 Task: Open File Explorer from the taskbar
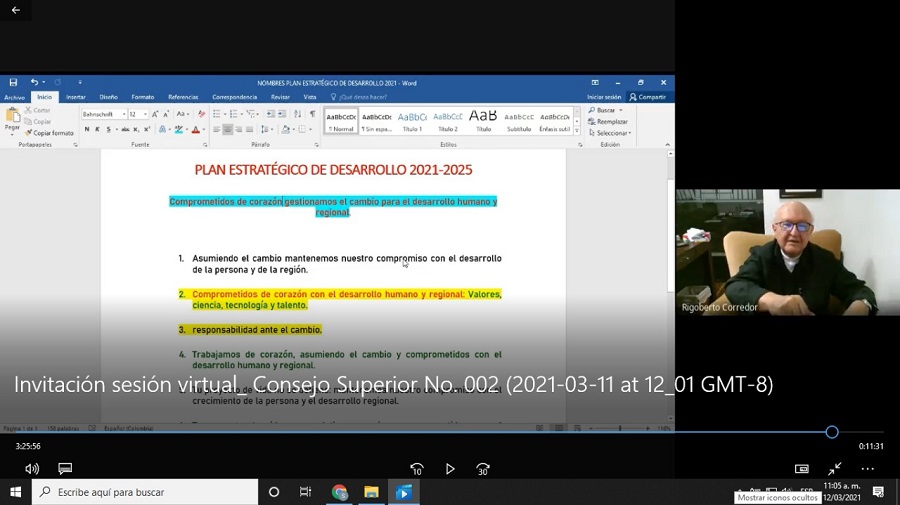pos(371,492)
